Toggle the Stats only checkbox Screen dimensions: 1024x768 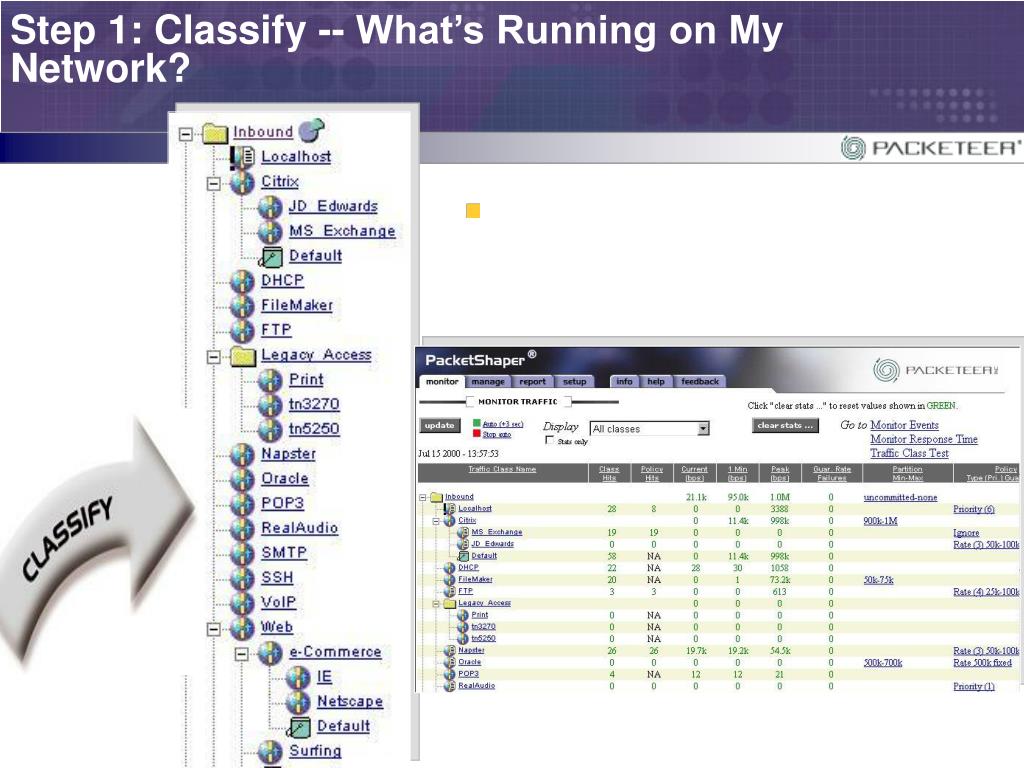pos(549,440)
